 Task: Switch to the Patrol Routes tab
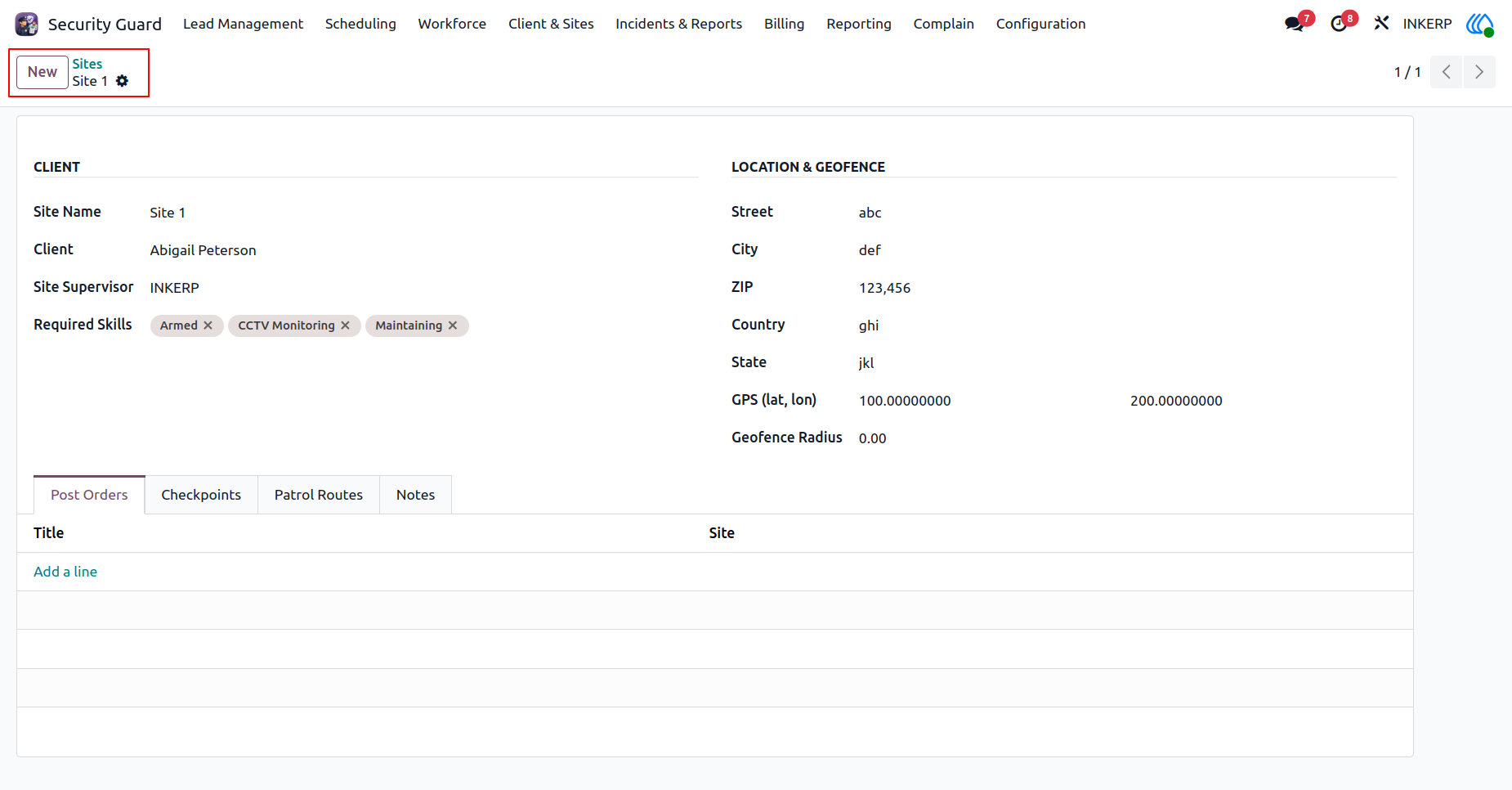pos(319,495)
